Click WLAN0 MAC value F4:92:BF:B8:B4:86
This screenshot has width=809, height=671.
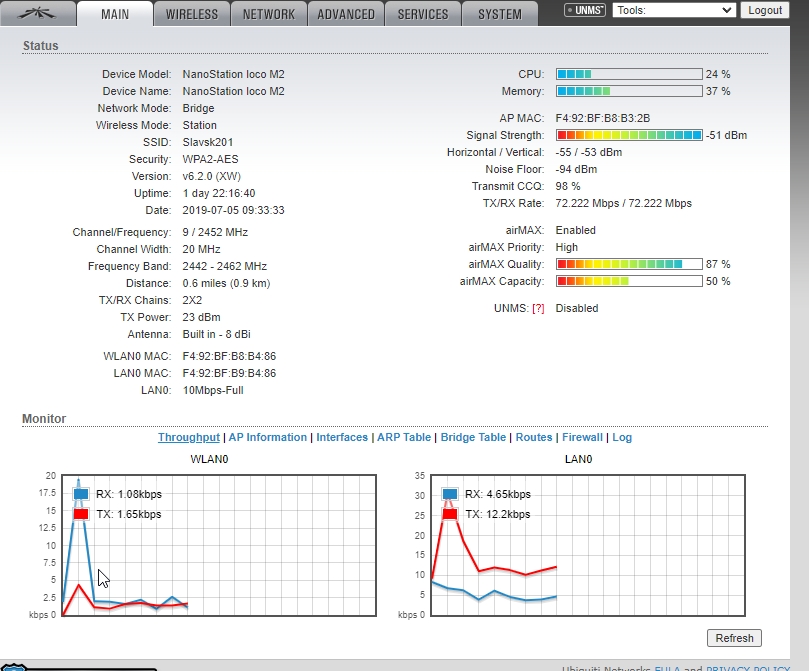(229, 356)
